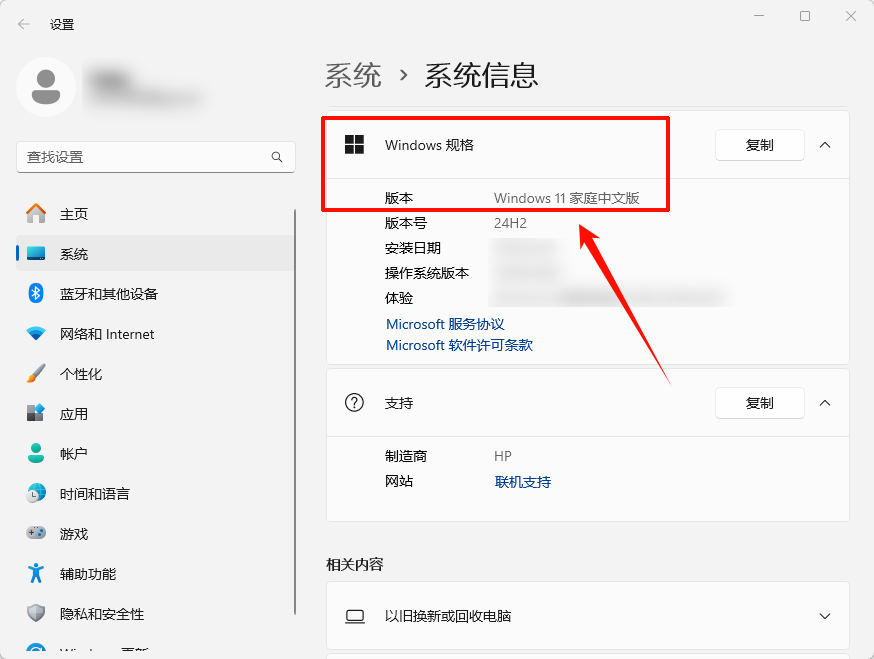The image size is (874, 659).
Task: Click the user profile avatar
Action: coord(46,87)
